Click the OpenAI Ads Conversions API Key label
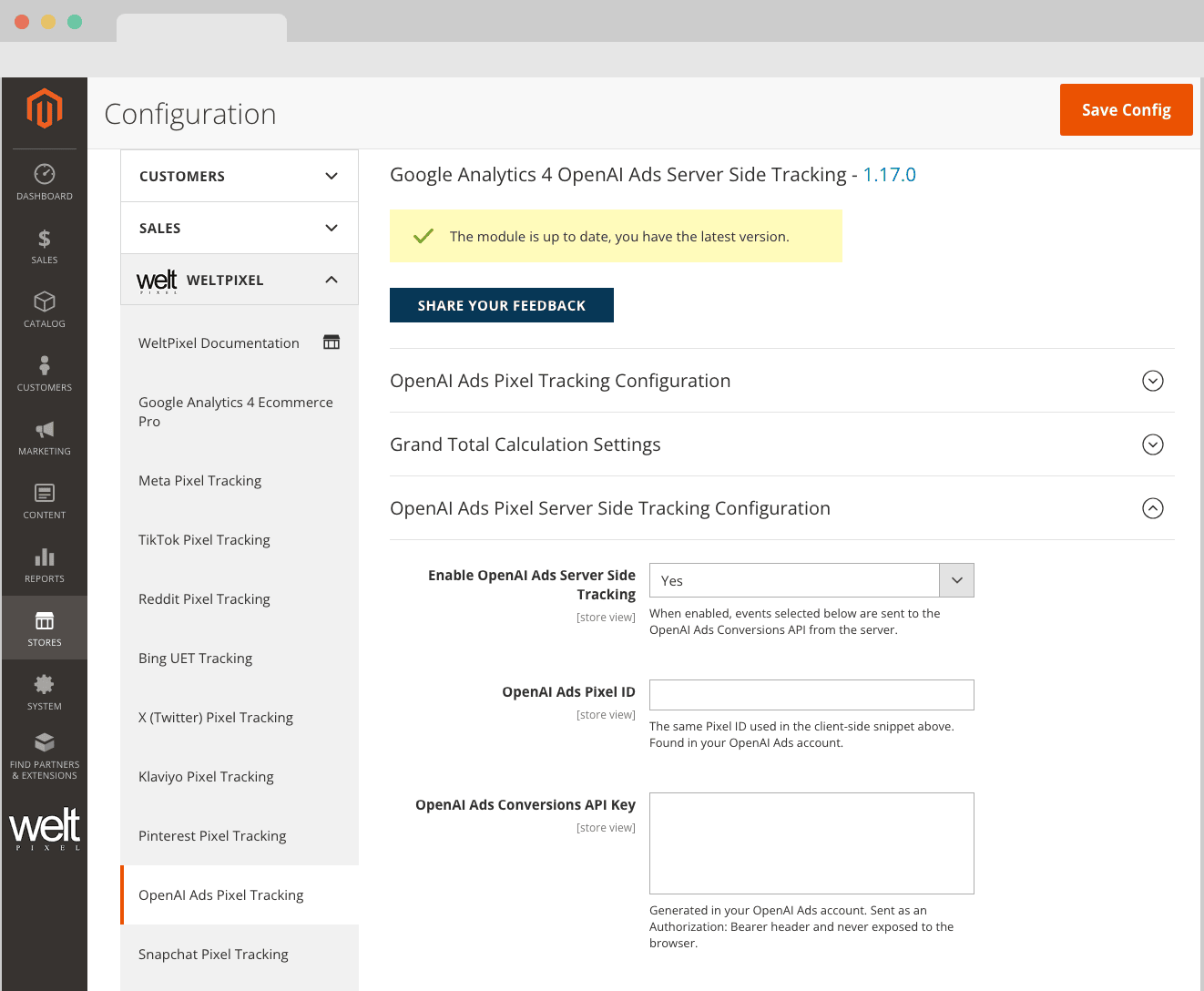The height and width of the screenshot is (991, 1204). coord(525,805)
